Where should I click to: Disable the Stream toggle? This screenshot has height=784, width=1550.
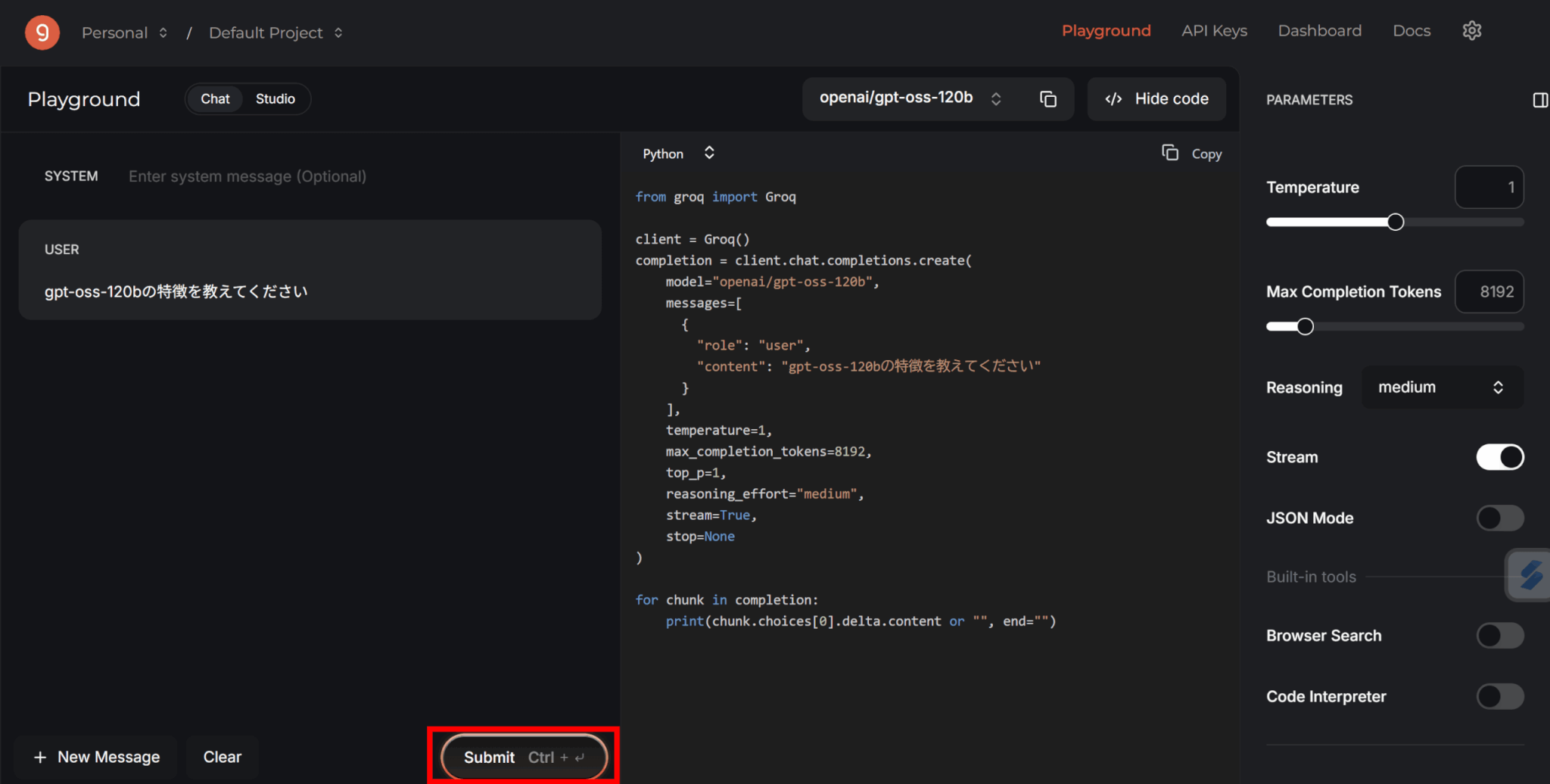point(1499,457)
